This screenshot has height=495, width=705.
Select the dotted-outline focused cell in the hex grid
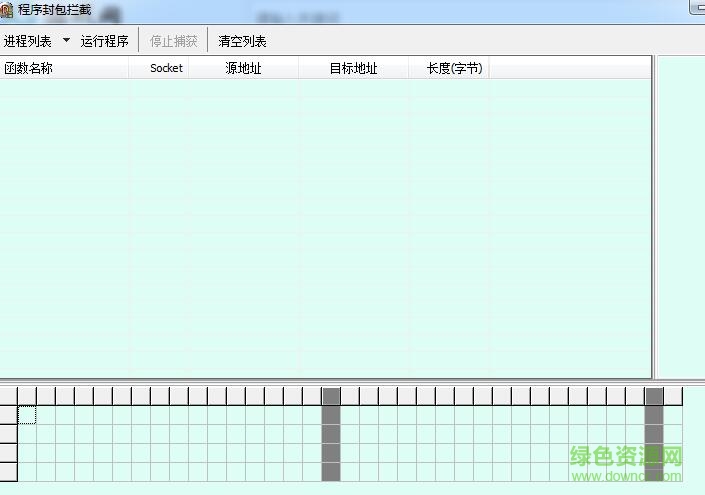tap(27, 415)
